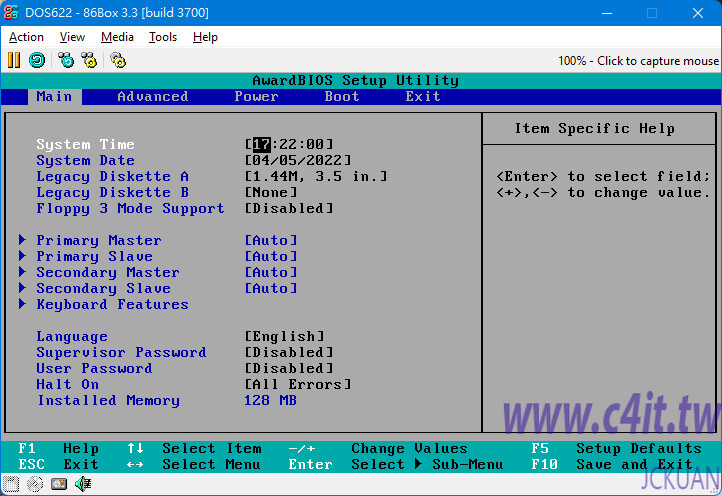Select the Main BIOS tab
722x496 pixels.
pyautogui.click(x=54, y=97)
